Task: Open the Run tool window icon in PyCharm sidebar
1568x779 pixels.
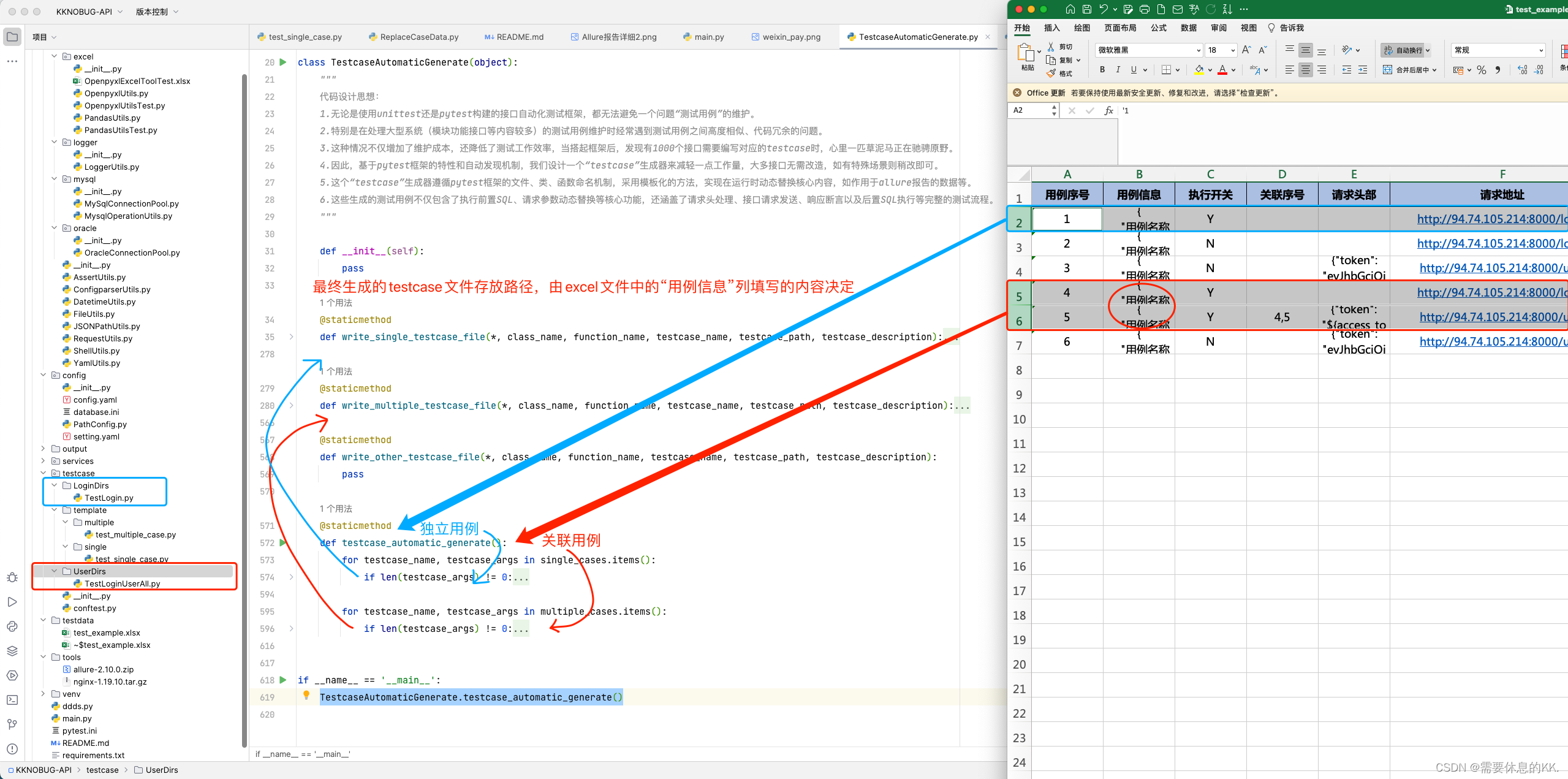Action: [x=12, y=602]
